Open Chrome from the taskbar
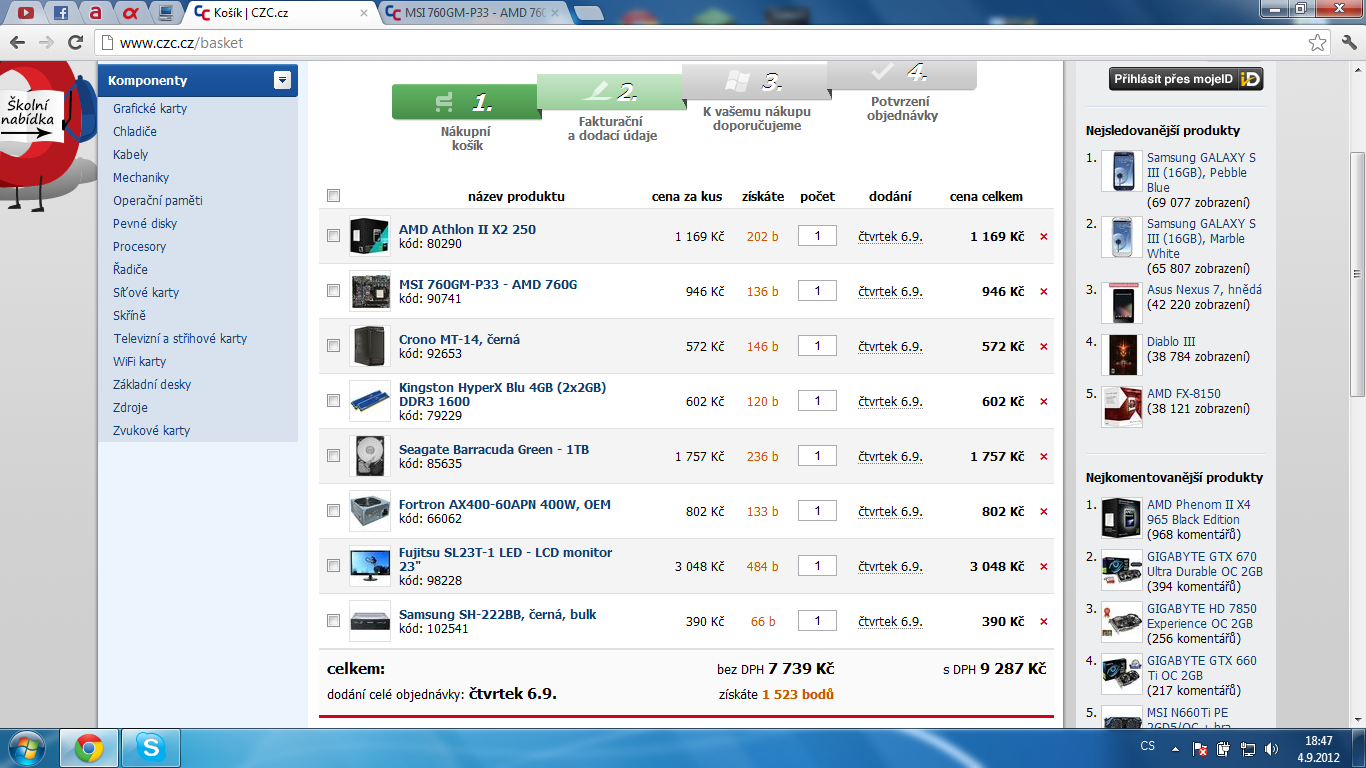 tap(89, 747)
